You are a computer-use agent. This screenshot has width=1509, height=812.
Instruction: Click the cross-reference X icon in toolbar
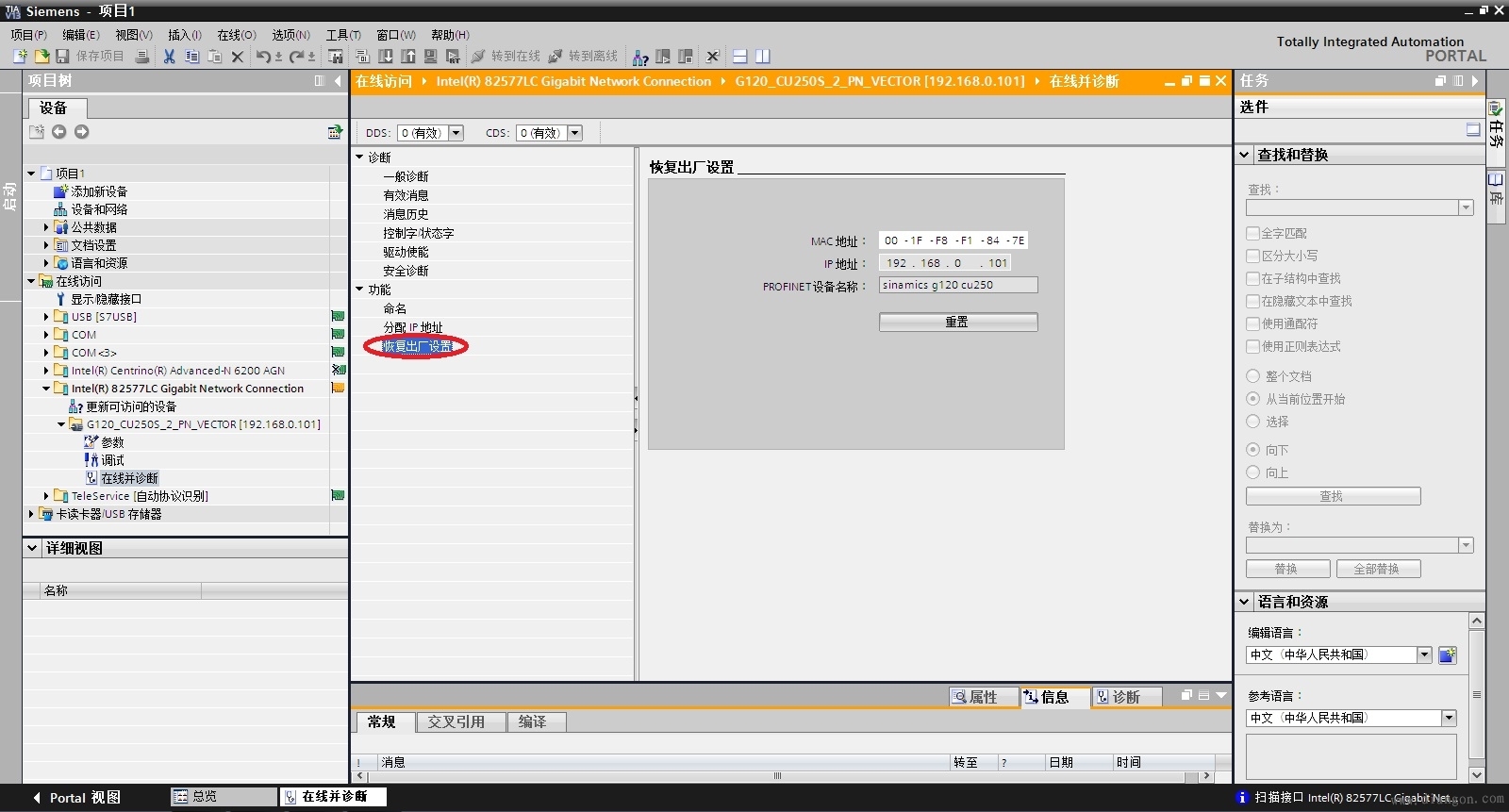pyautogui.click(x=712, y=57)
